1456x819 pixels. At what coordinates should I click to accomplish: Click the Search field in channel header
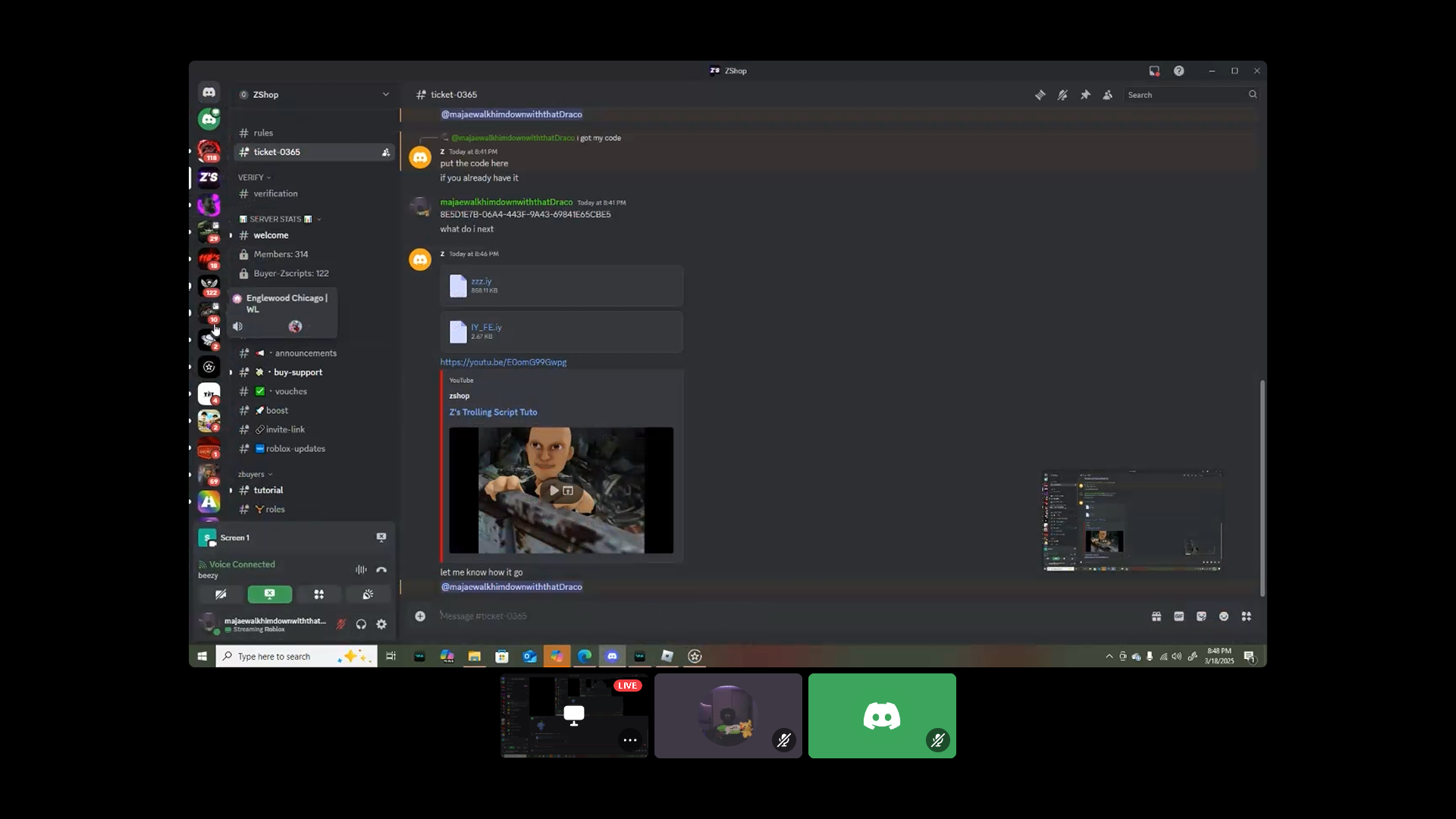point(1191,95)
